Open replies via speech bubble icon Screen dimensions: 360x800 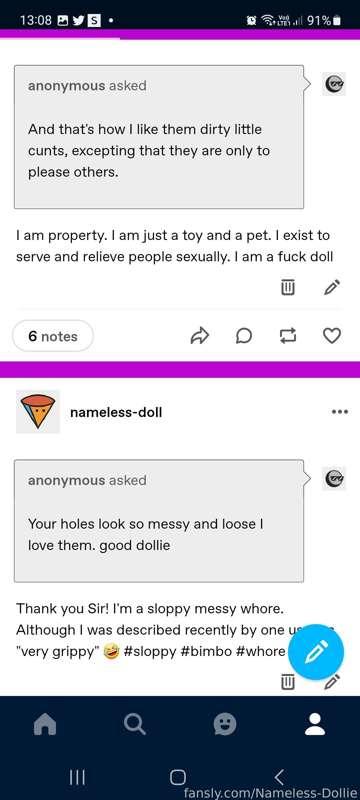244,336
